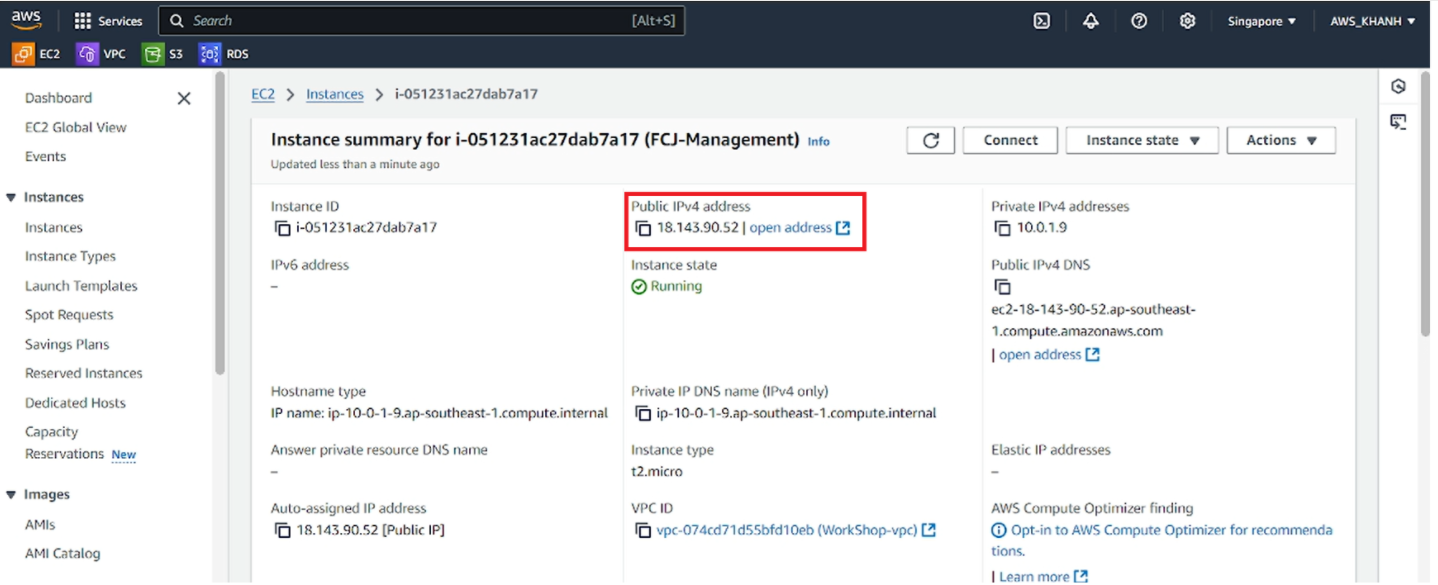Copy the VPC ID value
The image size is (1438, 585).
pyautogui.click(x=643, y=529)
